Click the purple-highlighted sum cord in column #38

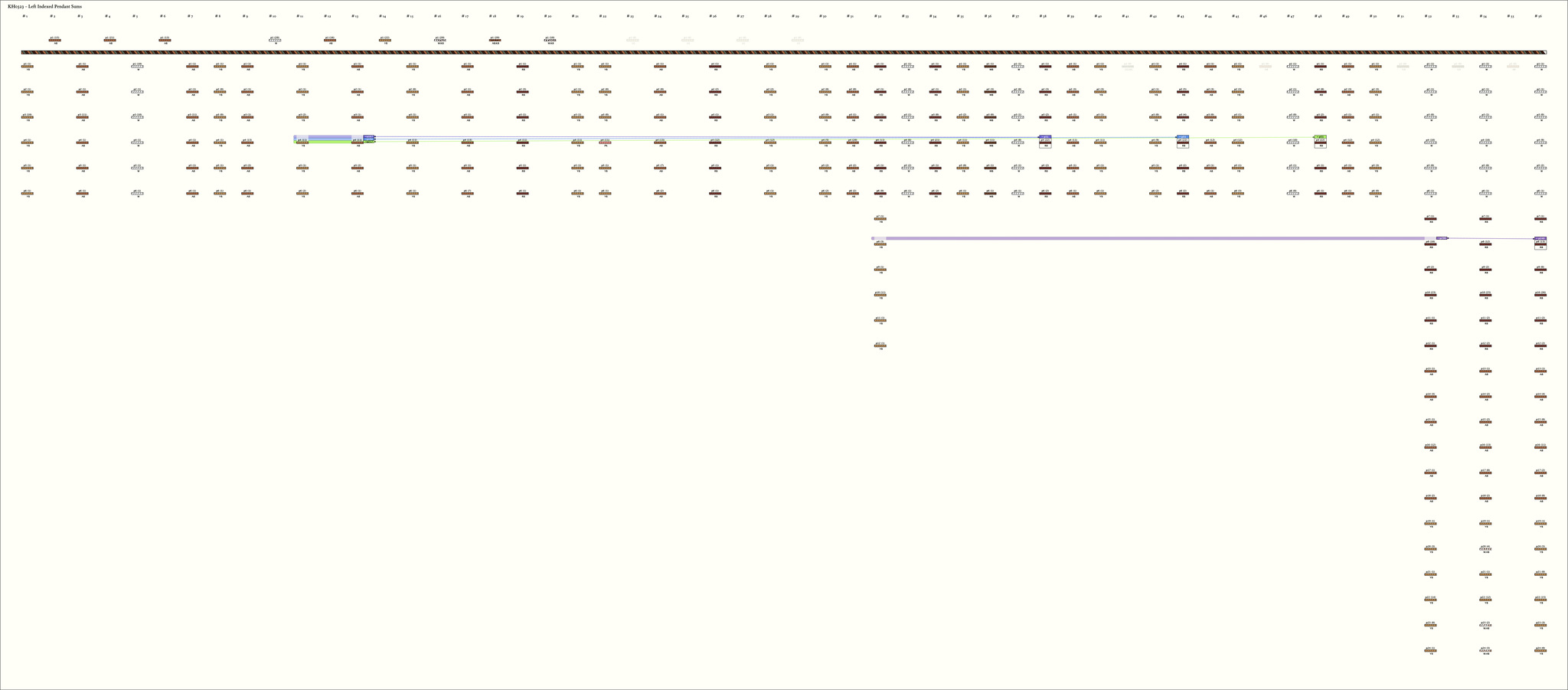tap(1045, 141)
